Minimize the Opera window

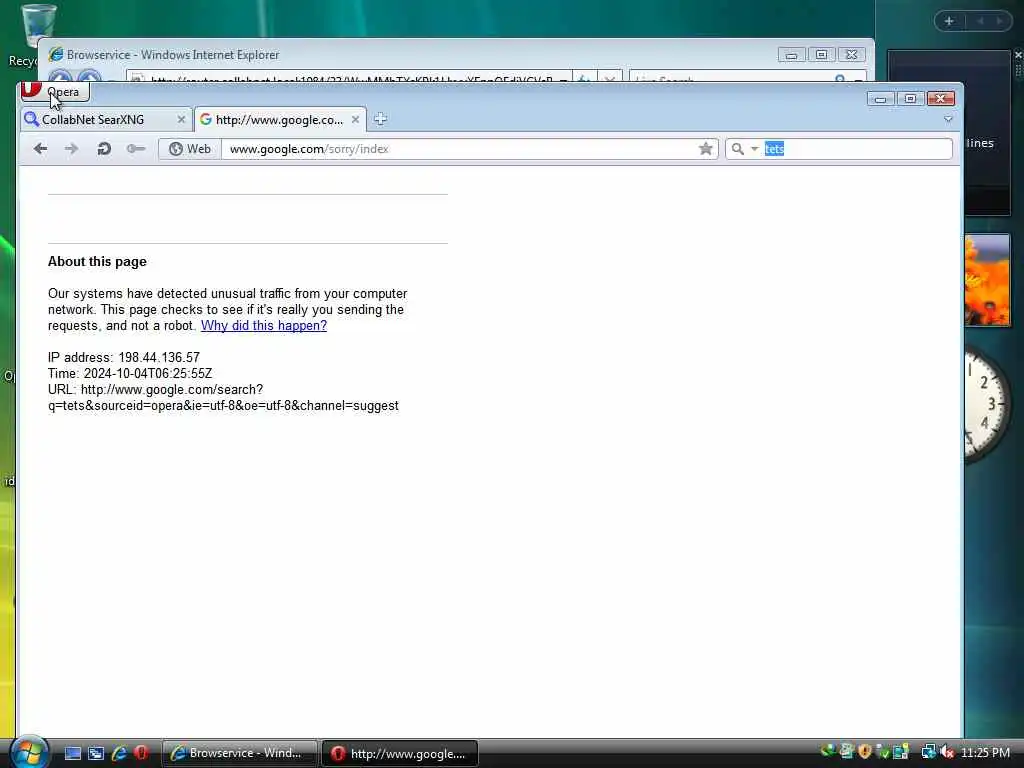point(880,99)
